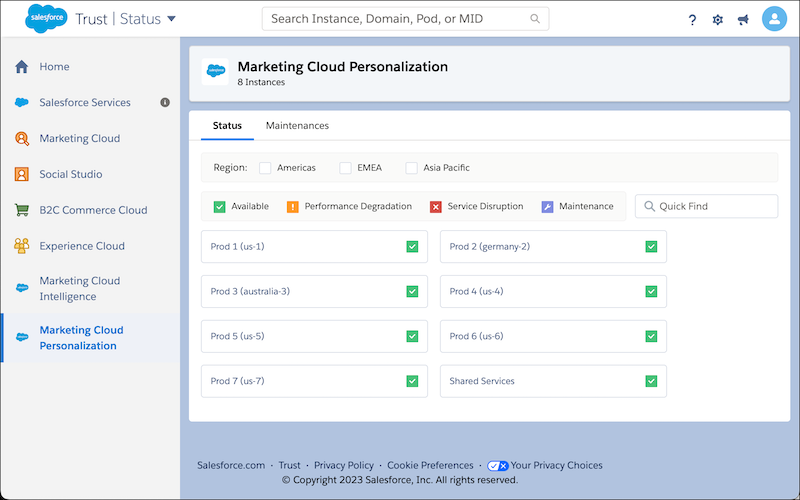
Task: Click the Salesforce logo beside page title
Action: click(215, 71)
